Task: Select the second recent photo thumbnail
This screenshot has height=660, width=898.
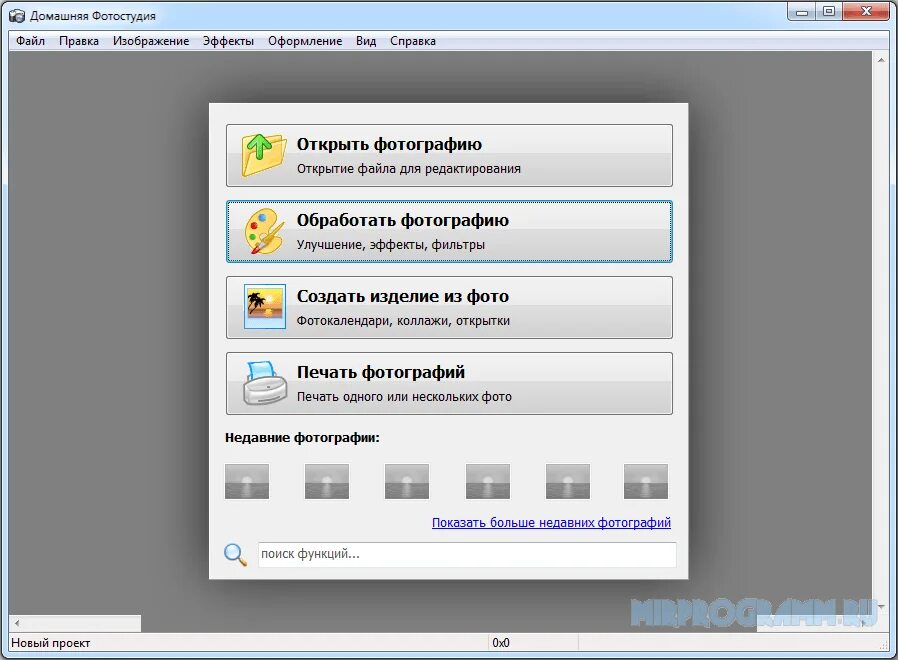Action: [x=327, y=481]
